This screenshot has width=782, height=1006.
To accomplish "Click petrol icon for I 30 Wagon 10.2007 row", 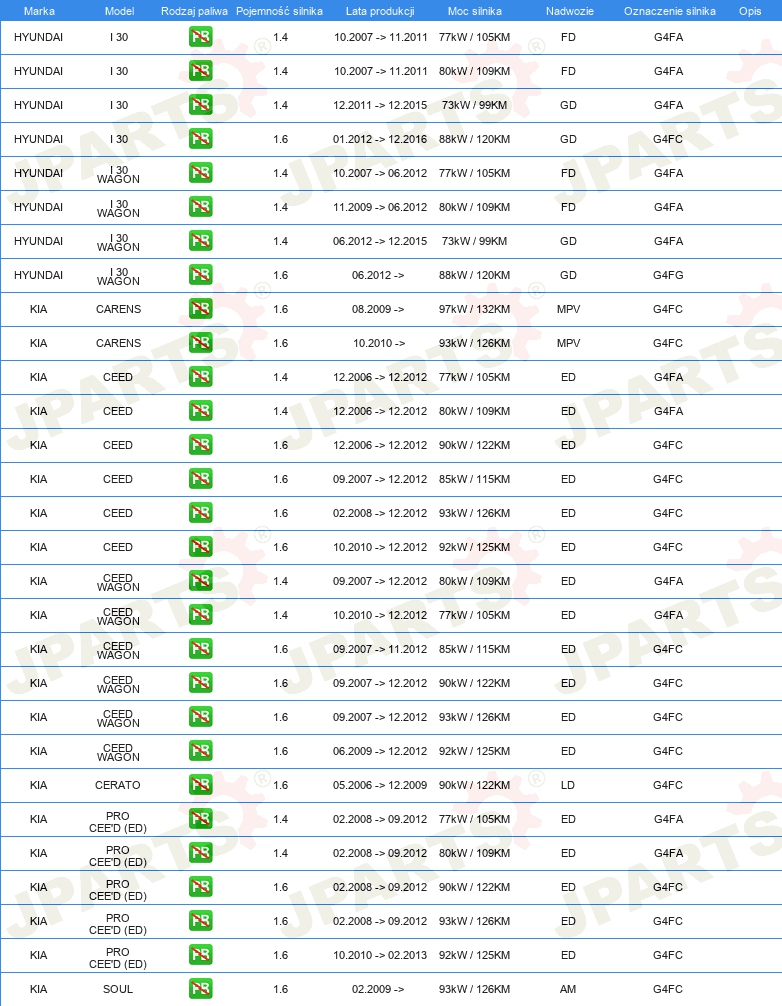I will pos(201,173).
